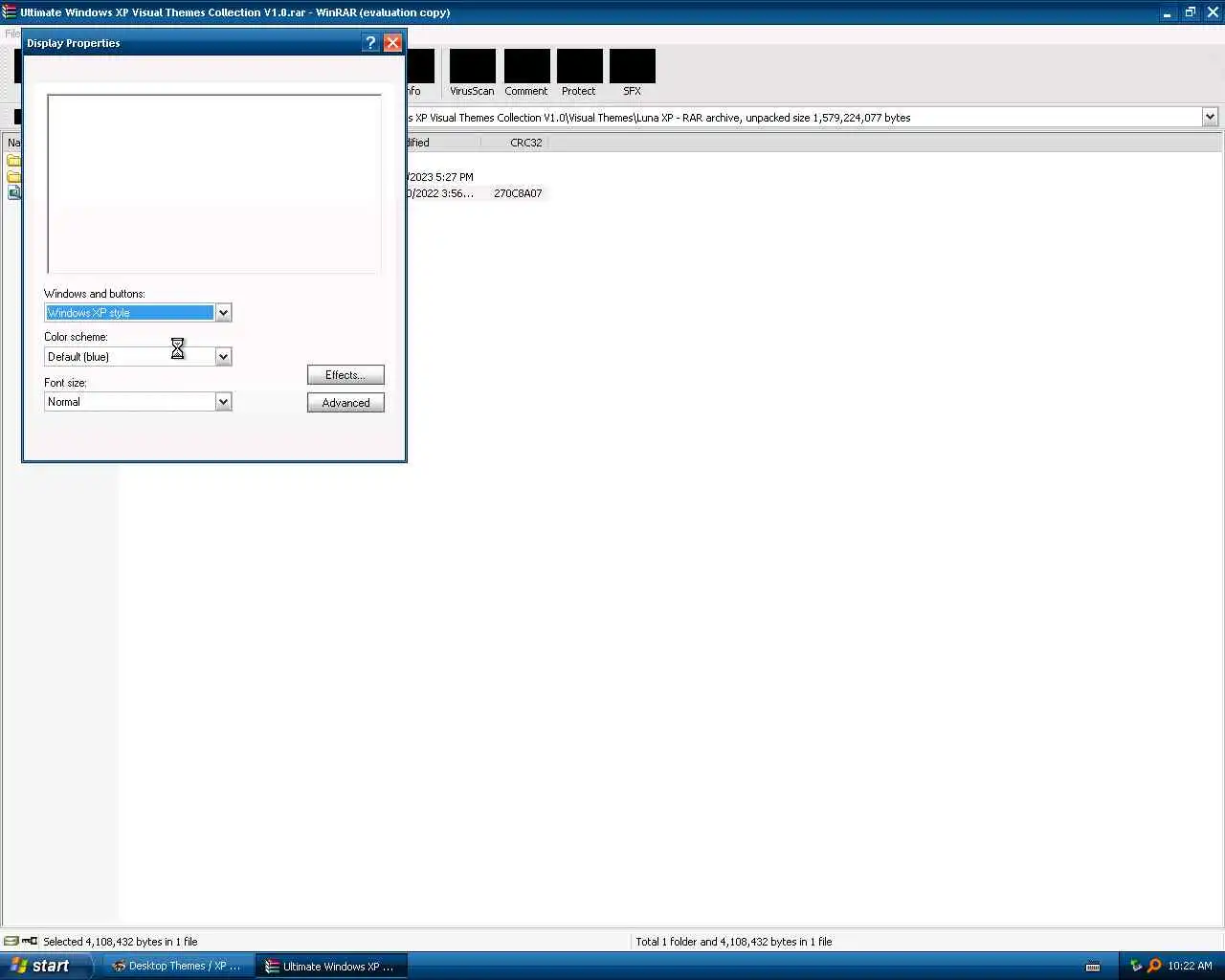Click the WinRAR application icon in the title bar
The width and height of the screenshot is (1225, 980).
pyautogui.click(x=10, y=12)
